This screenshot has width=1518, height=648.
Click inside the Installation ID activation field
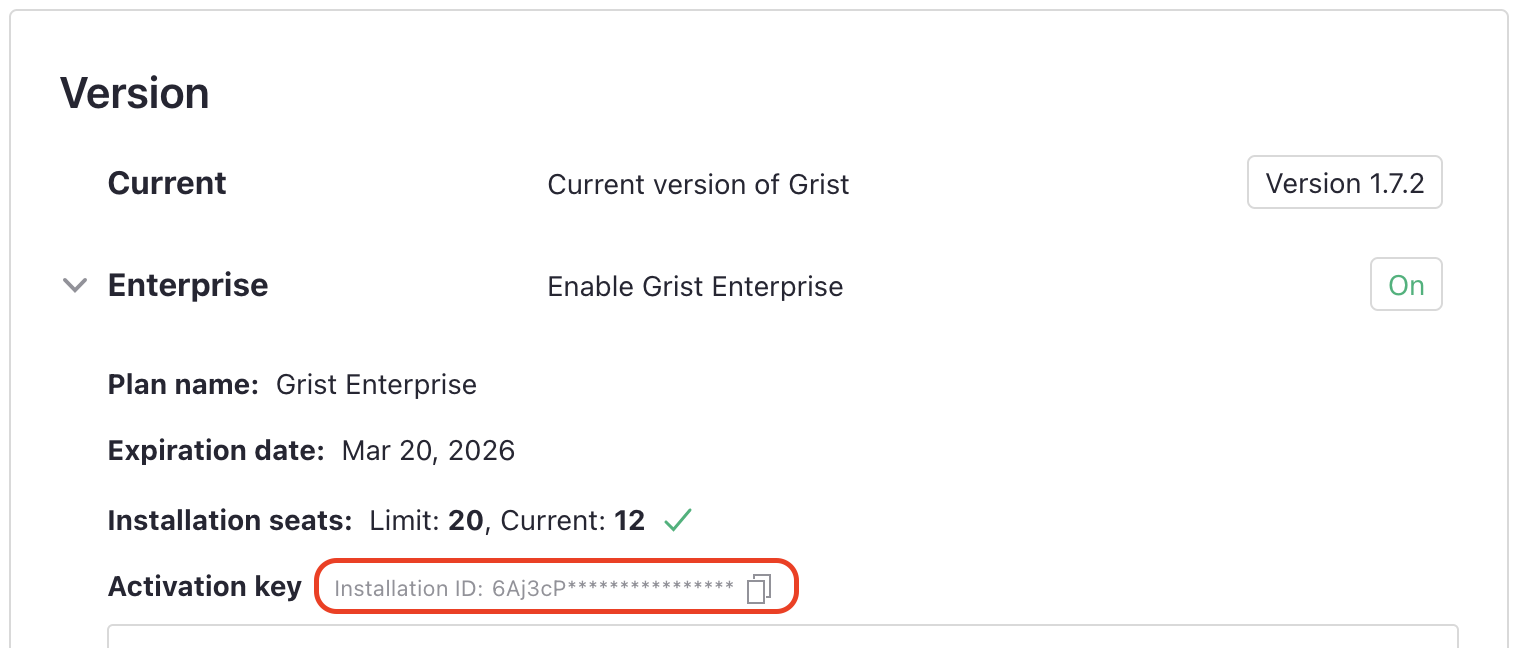[530, 588]
